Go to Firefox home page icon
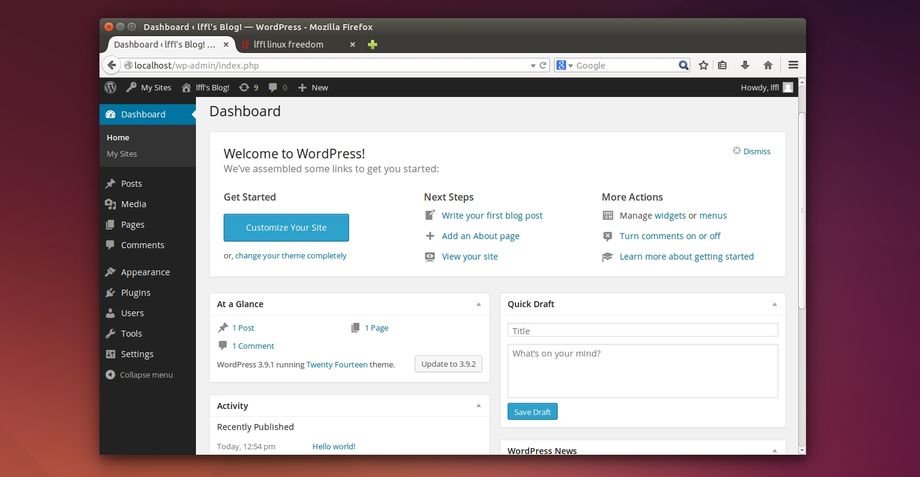Viewport: 920px width, 477px height. coord(768,65)
